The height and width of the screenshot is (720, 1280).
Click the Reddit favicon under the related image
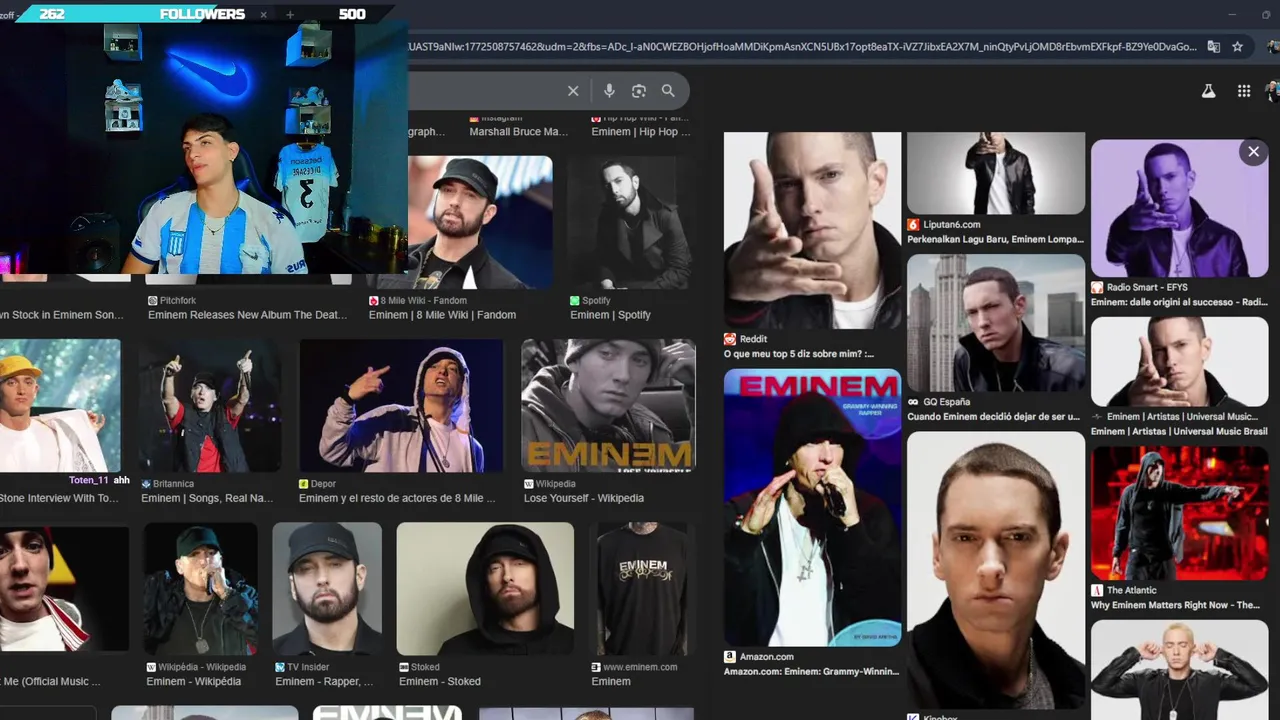730,339
